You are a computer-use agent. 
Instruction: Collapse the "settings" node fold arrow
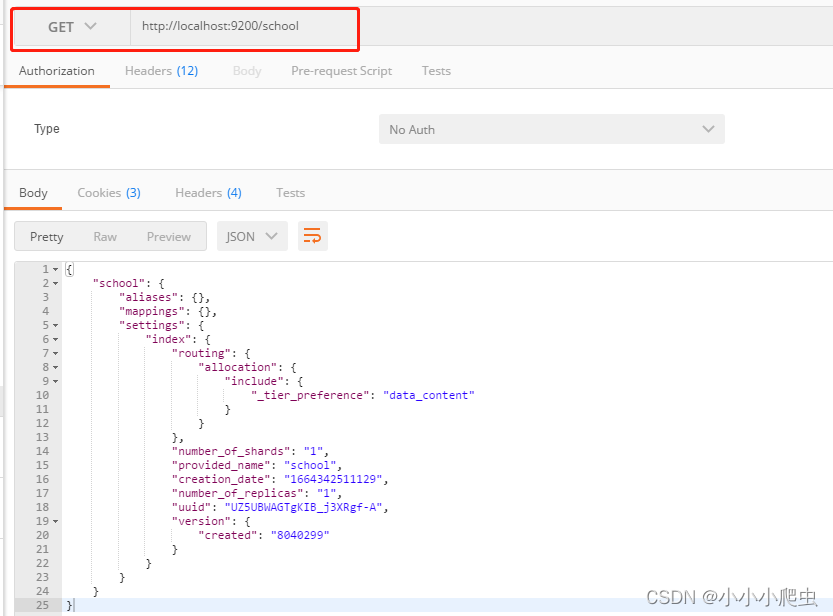55,325
